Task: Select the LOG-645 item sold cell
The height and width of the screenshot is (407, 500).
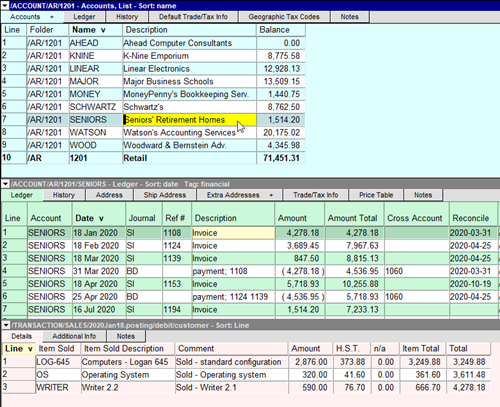Action: pos(58,362)
